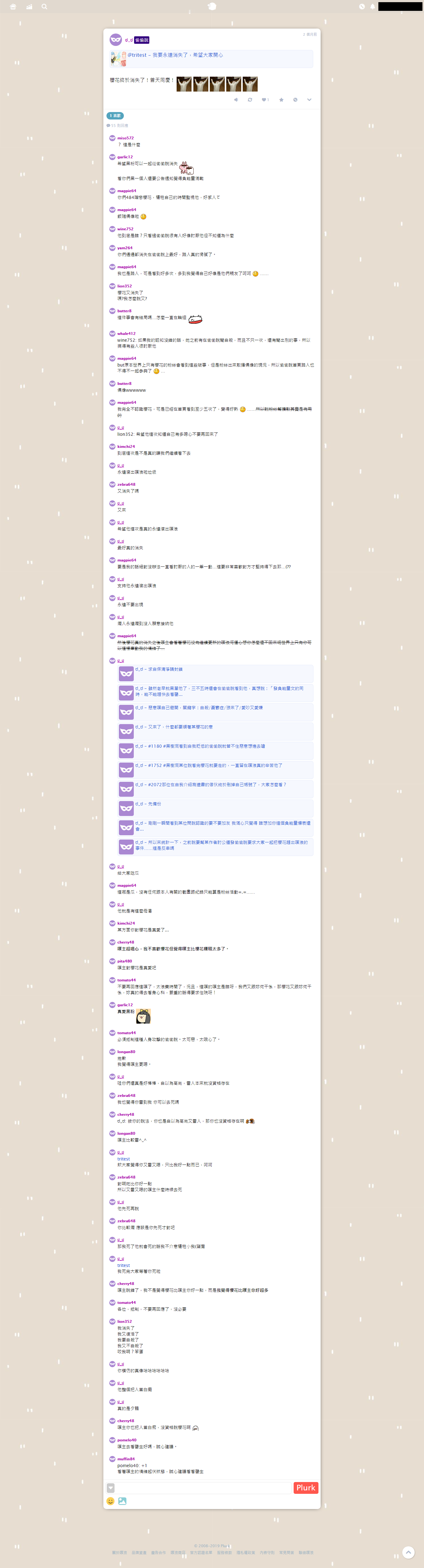Viewport: 424px width, 1568px height.
Task: Open the 服務條款 footer link
Action: (224, 1553)
